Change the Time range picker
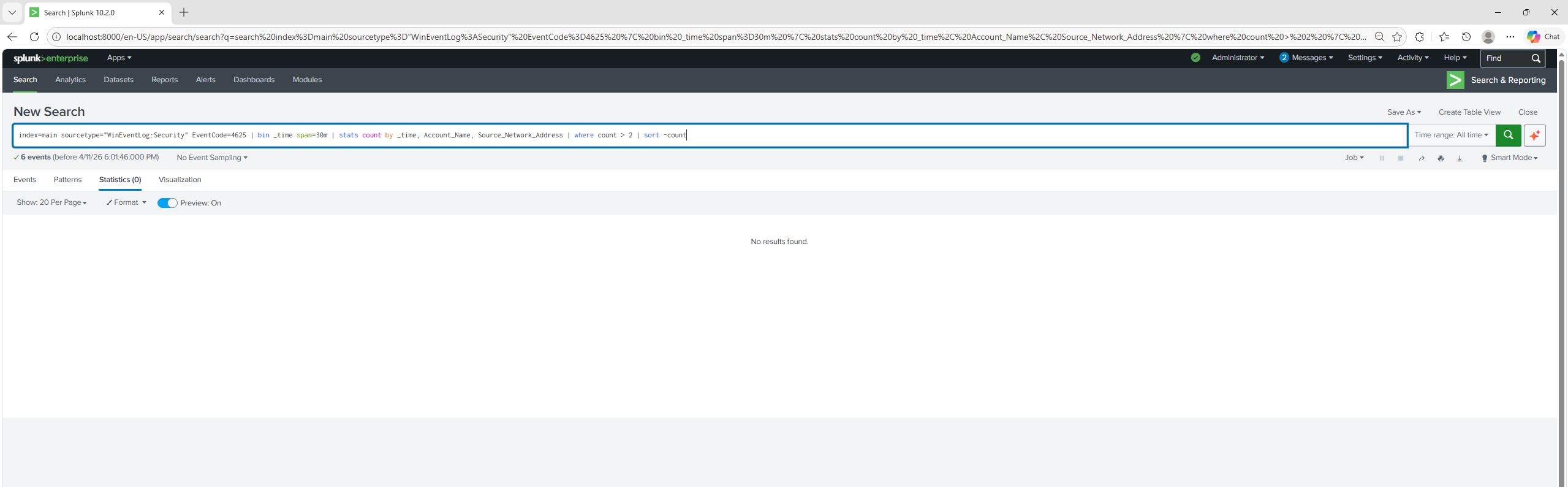 click(1451, 135)
